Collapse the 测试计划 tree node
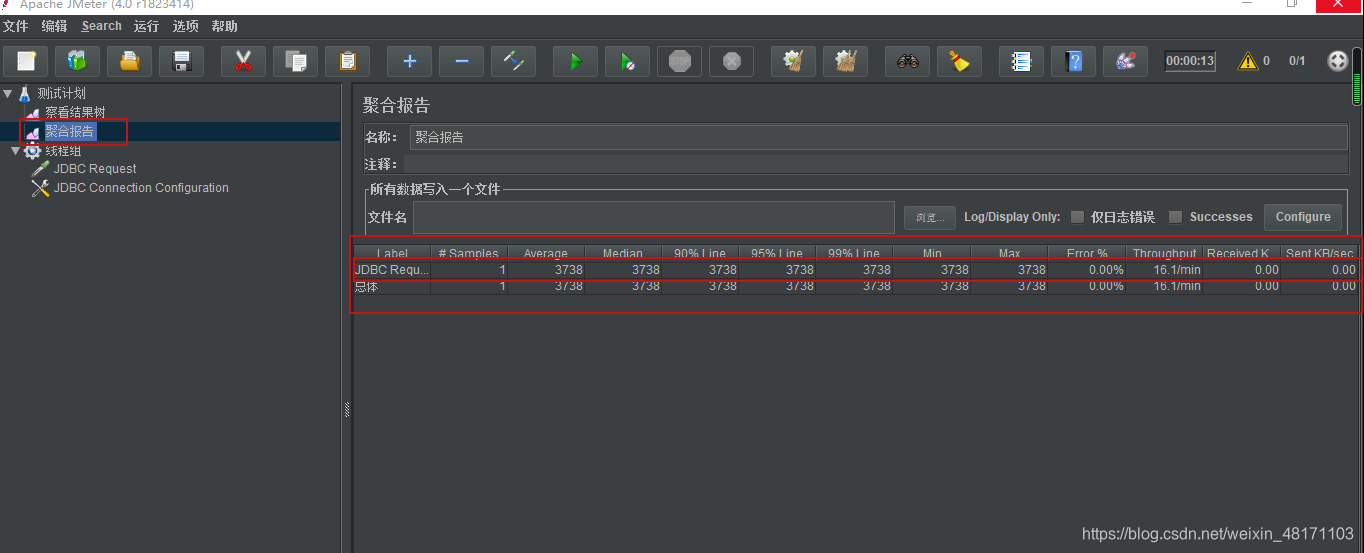This screenshot has height=553, width=1364. 8,93
